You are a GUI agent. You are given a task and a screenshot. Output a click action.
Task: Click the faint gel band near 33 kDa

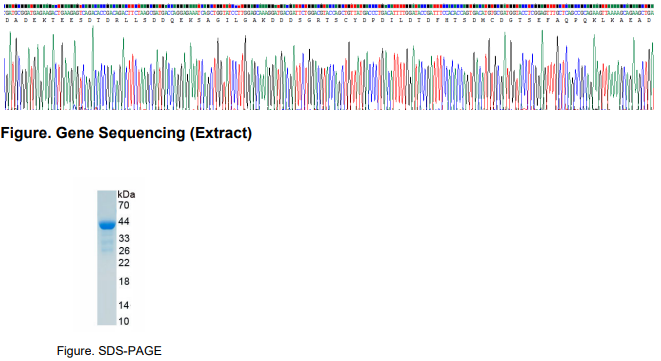coord(107,242)
